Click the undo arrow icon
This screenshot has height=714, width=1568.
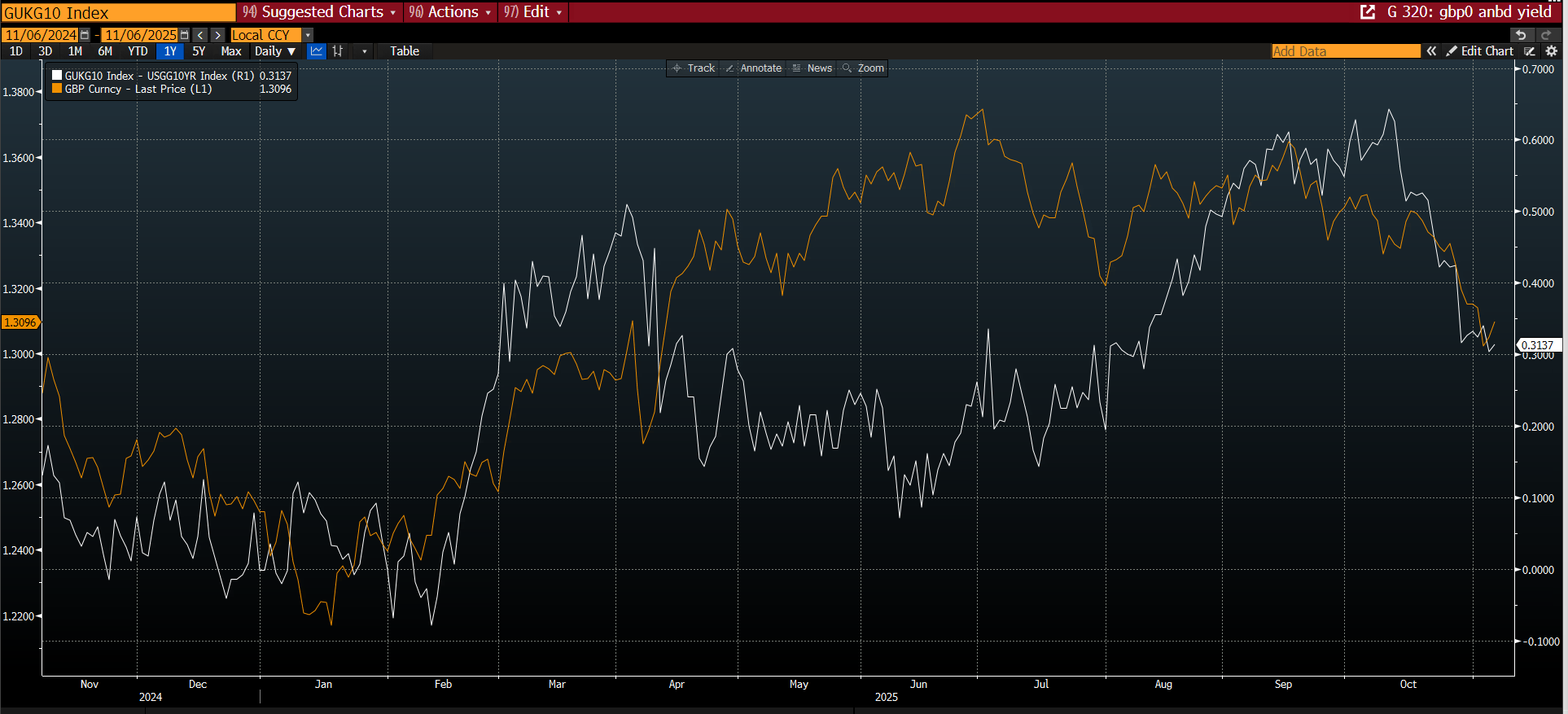1520,35
